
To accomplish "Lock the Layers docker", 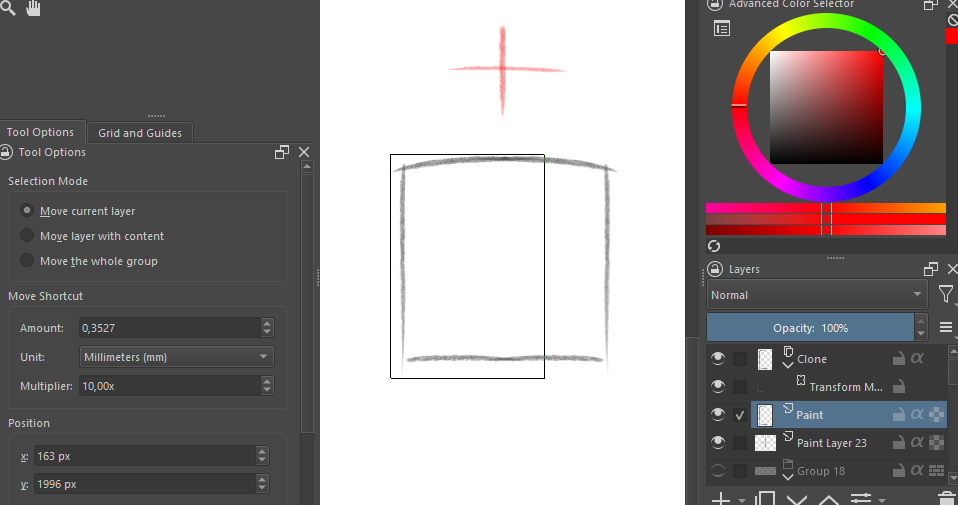I will click(x=715, y=269).
